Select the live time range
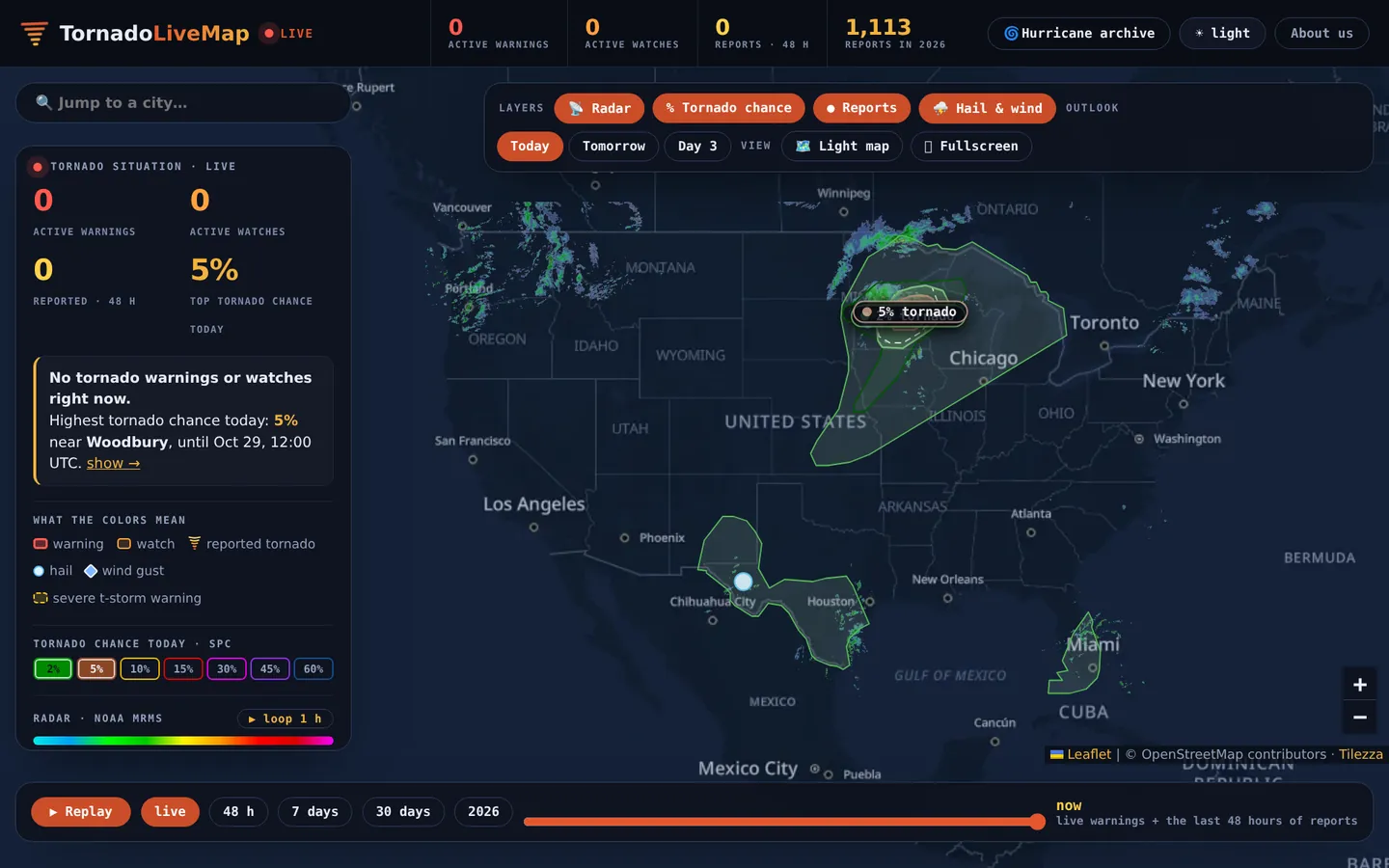 [170, 811]
